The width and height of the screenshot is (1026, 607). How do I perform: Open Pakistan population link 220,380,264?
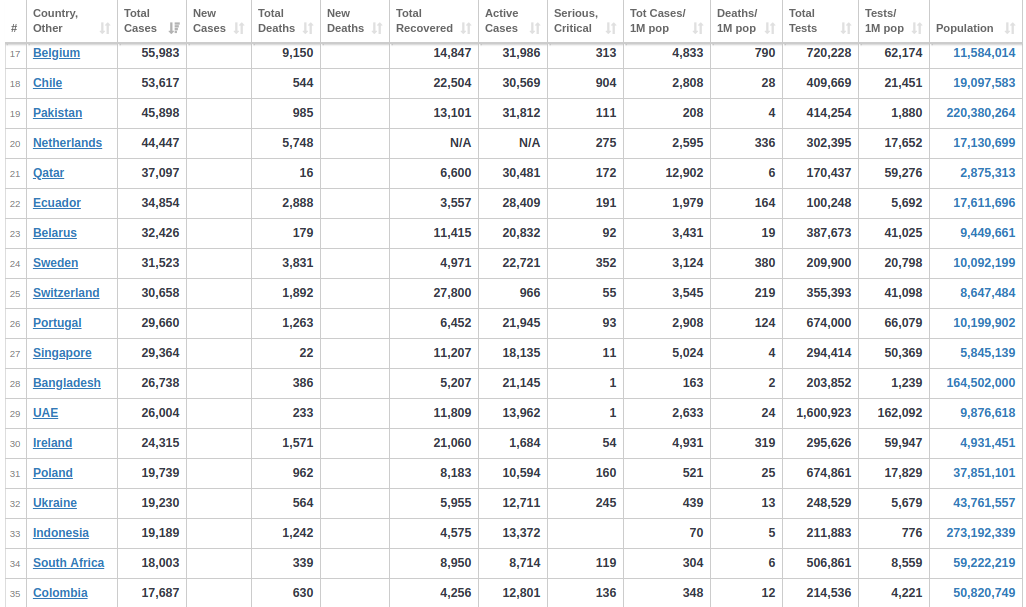pos(981,113)
